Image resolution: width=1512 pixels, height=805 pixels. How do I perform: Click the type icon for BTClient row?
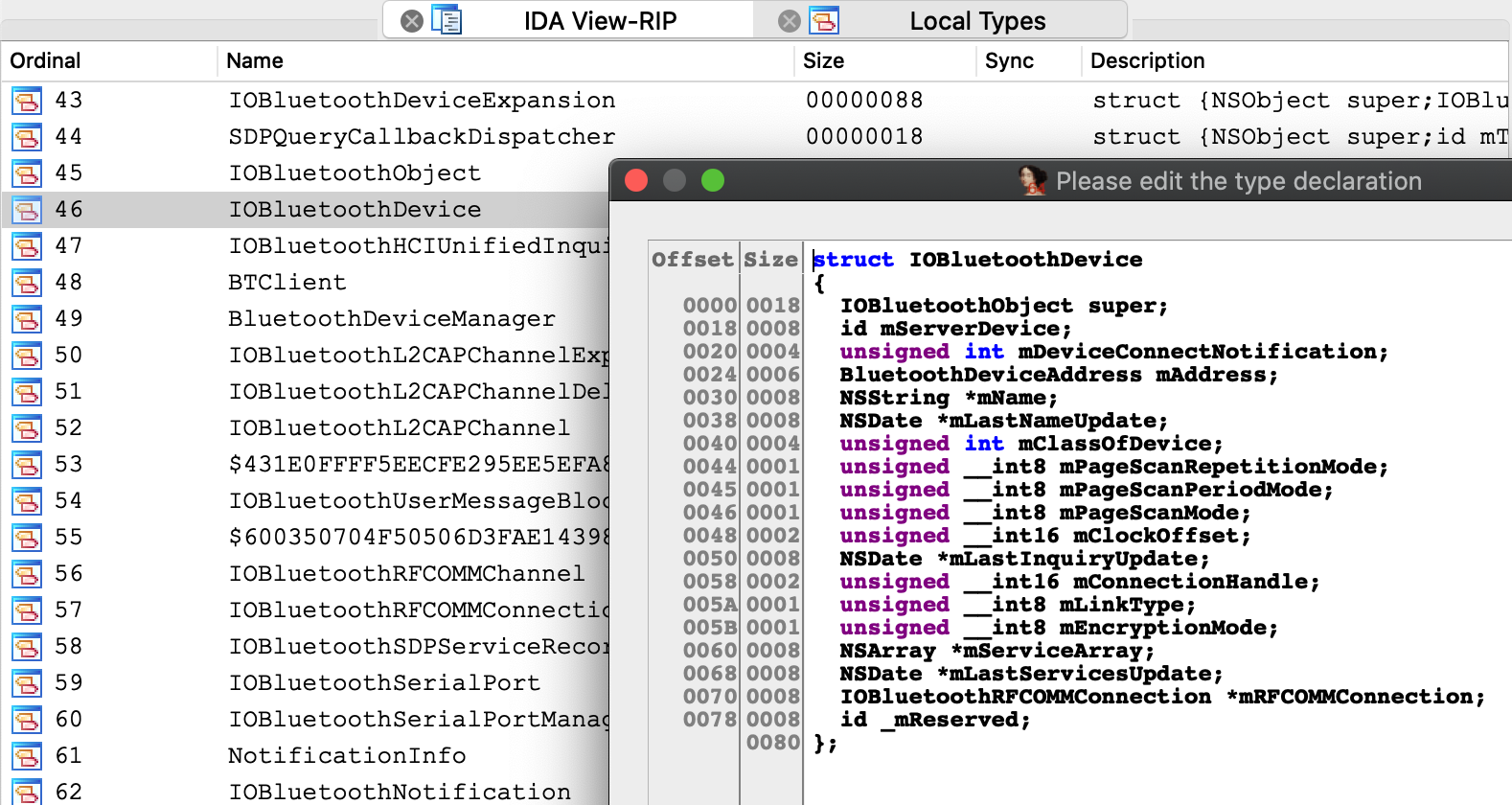point(27,283)
